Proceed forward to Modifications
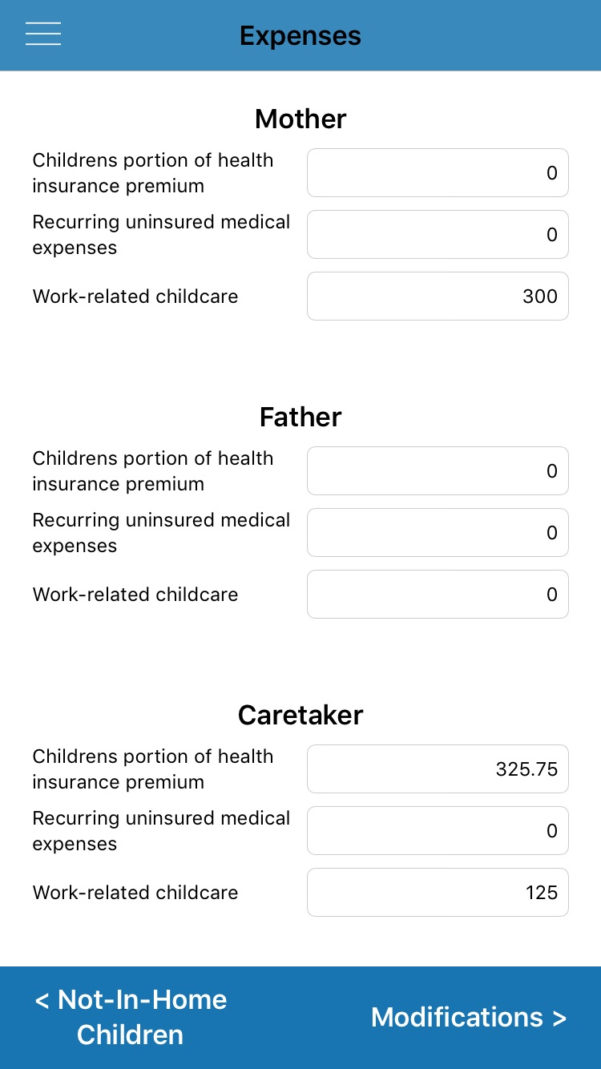 [468, 1017]
